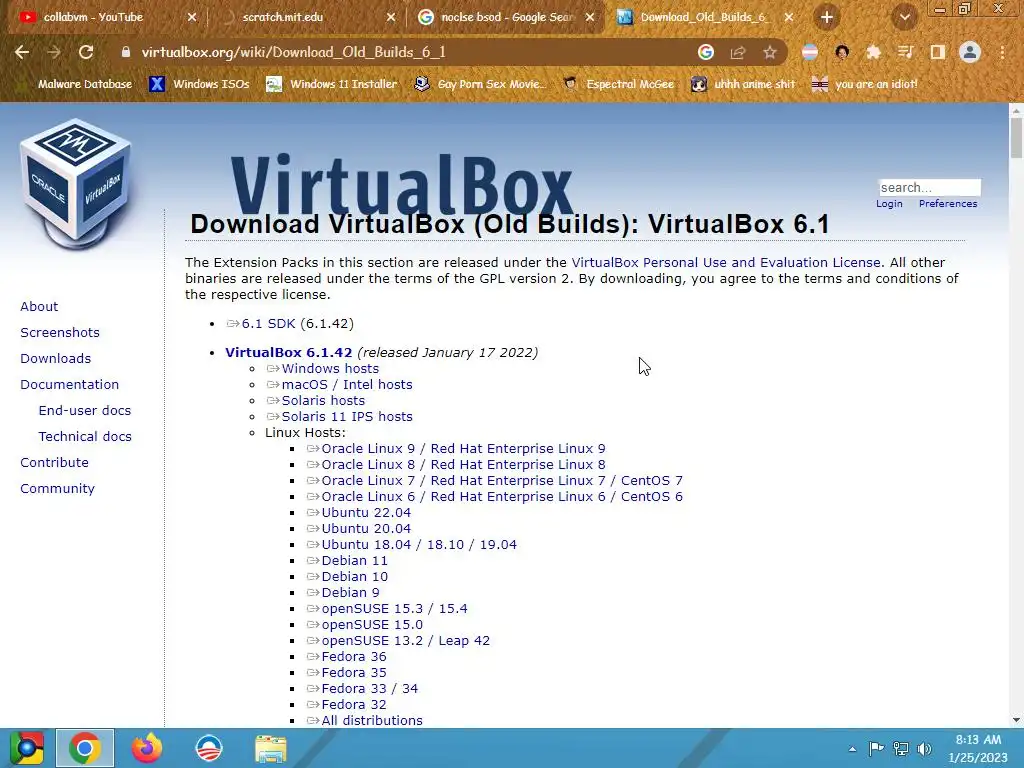Click the VirtualBox search box
Screen dimensions: 1024x768
pos(929,187)
